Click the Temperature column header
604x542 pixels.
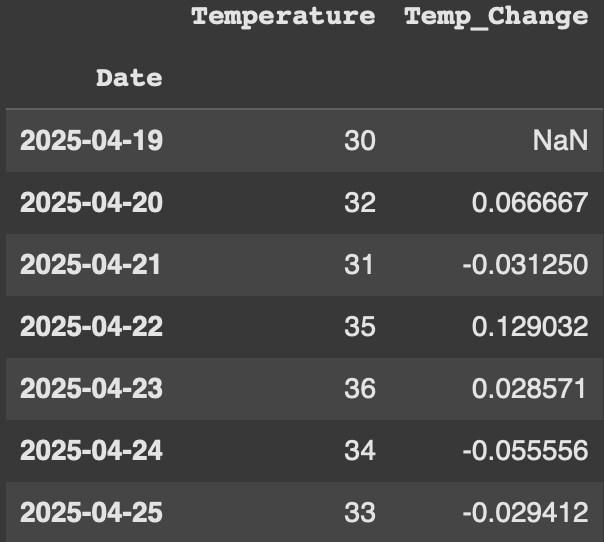point(283,17)
